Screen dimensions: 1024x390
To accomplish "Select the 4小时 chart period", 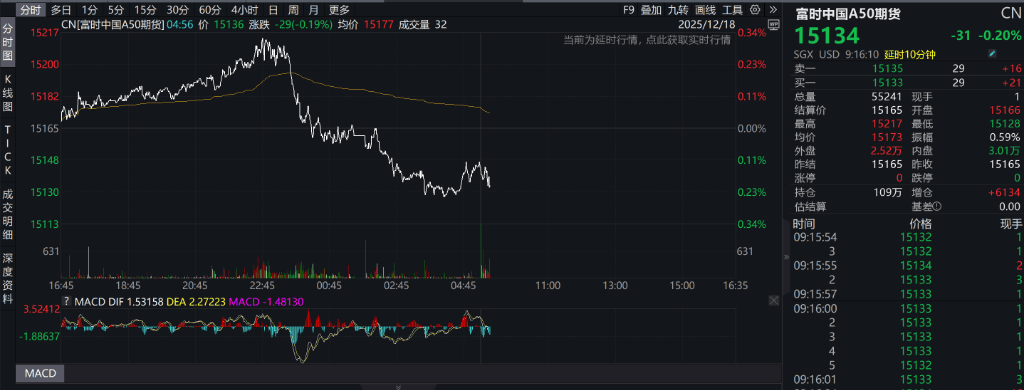I will click(244, 10).
